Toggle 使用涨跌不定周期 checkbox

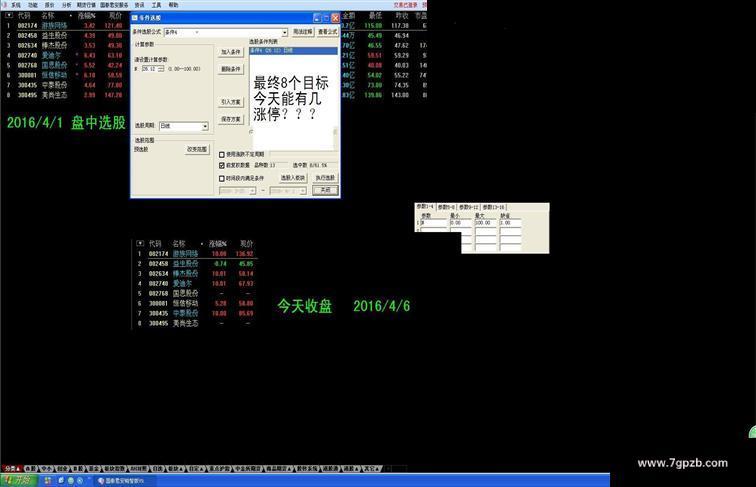pyautogui.click(x=222, y=155)
